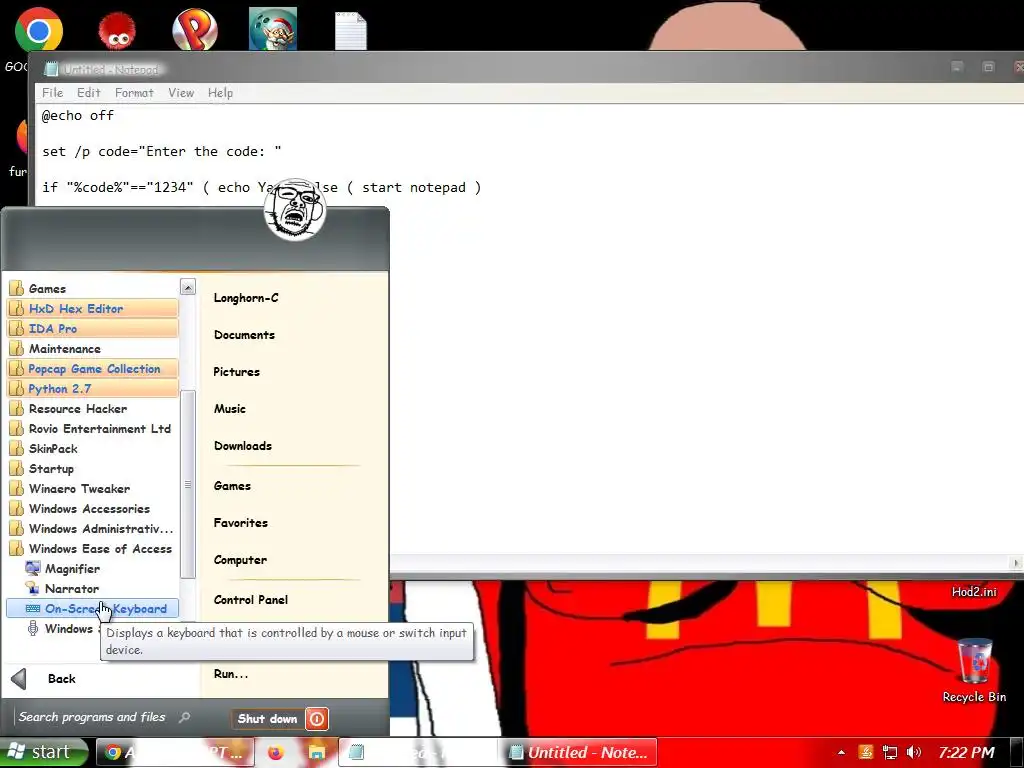This screenshot has height=768, width=1024.
Task: Expand the Winaero Tweaker folder
Action: coord(92,488)
